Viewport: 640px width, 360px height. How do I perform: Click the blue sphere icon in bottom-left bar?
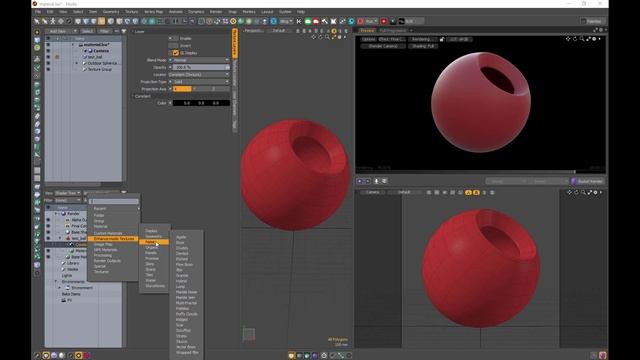point(54,356)
